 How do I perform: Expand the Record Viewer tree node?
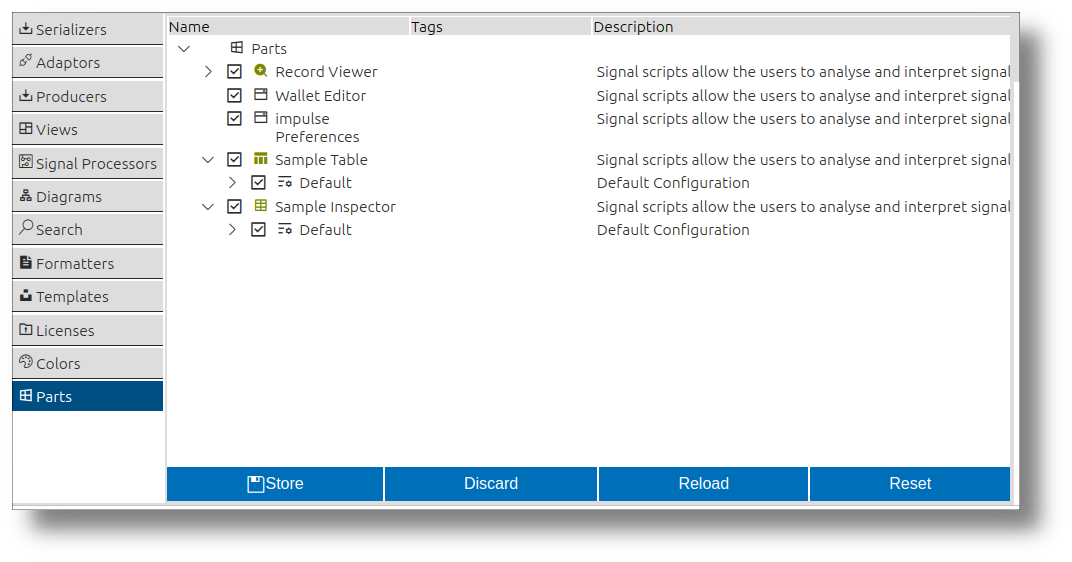(209, 71)
